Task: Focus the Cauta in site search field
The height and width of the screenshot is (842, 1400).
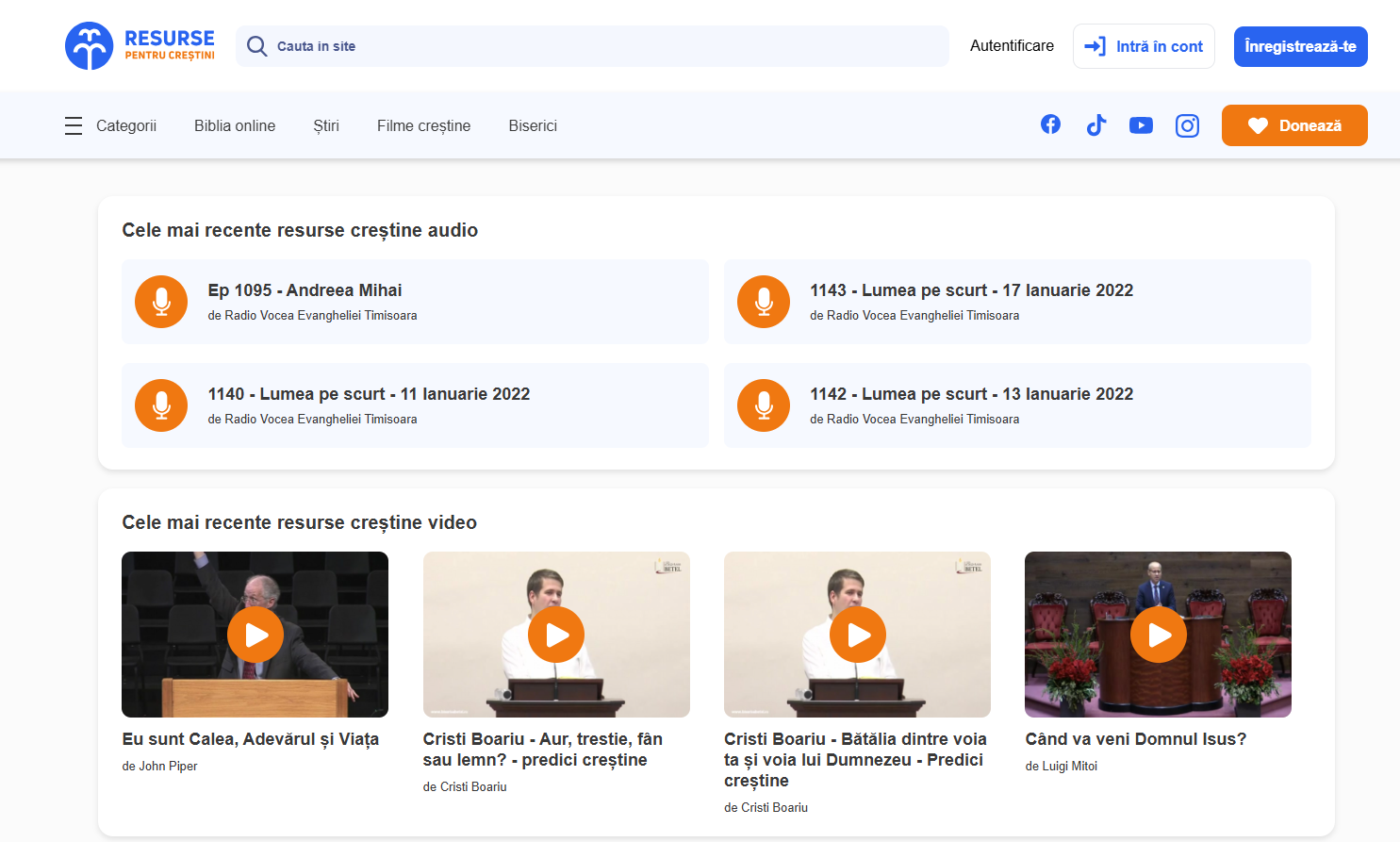Action: pos(603,46)
